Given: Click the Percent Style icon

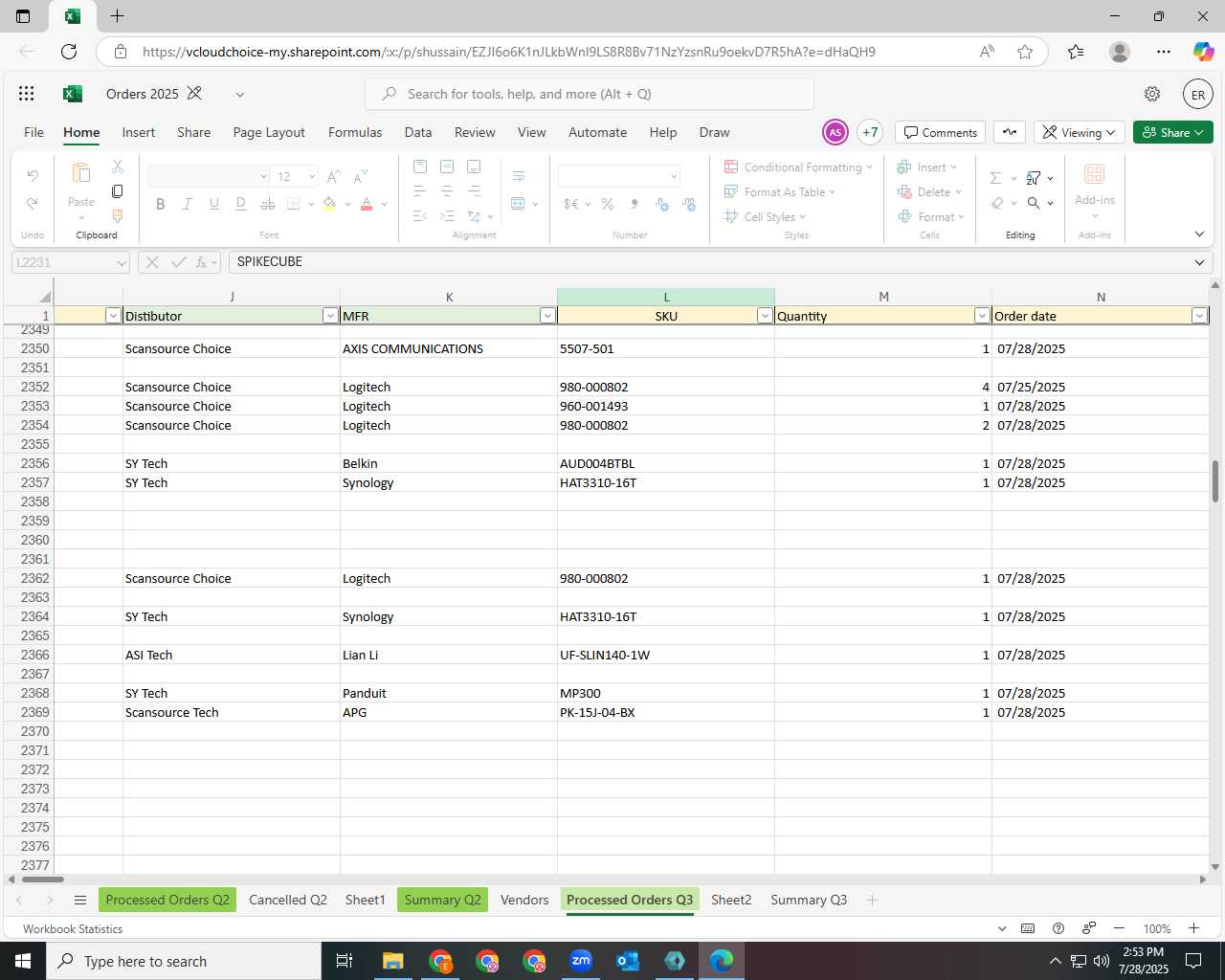Looking at the screenshot, I should [x=607, y=204].
